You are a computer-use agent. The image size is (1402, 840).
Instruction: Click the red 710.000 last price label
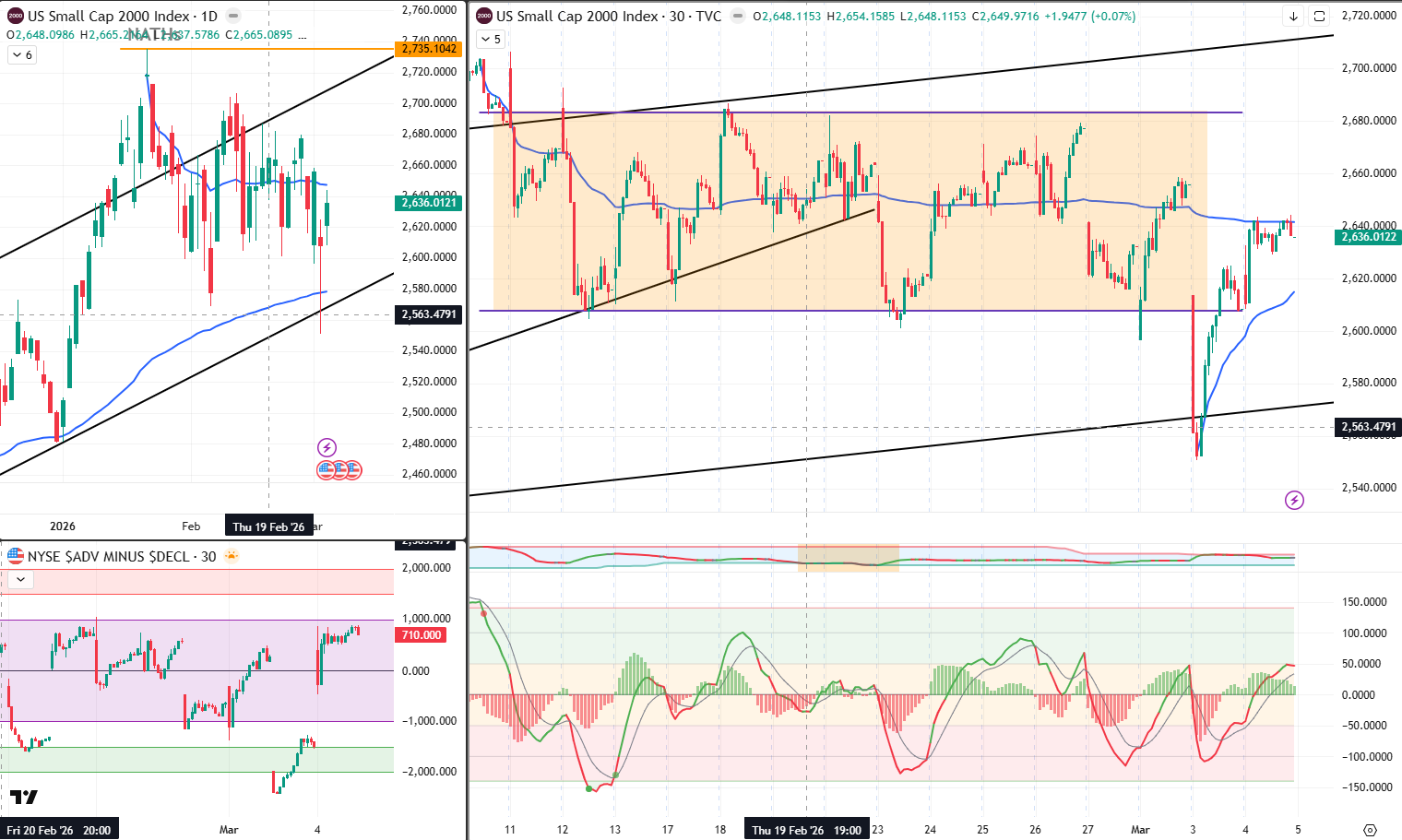click(422, 635)
